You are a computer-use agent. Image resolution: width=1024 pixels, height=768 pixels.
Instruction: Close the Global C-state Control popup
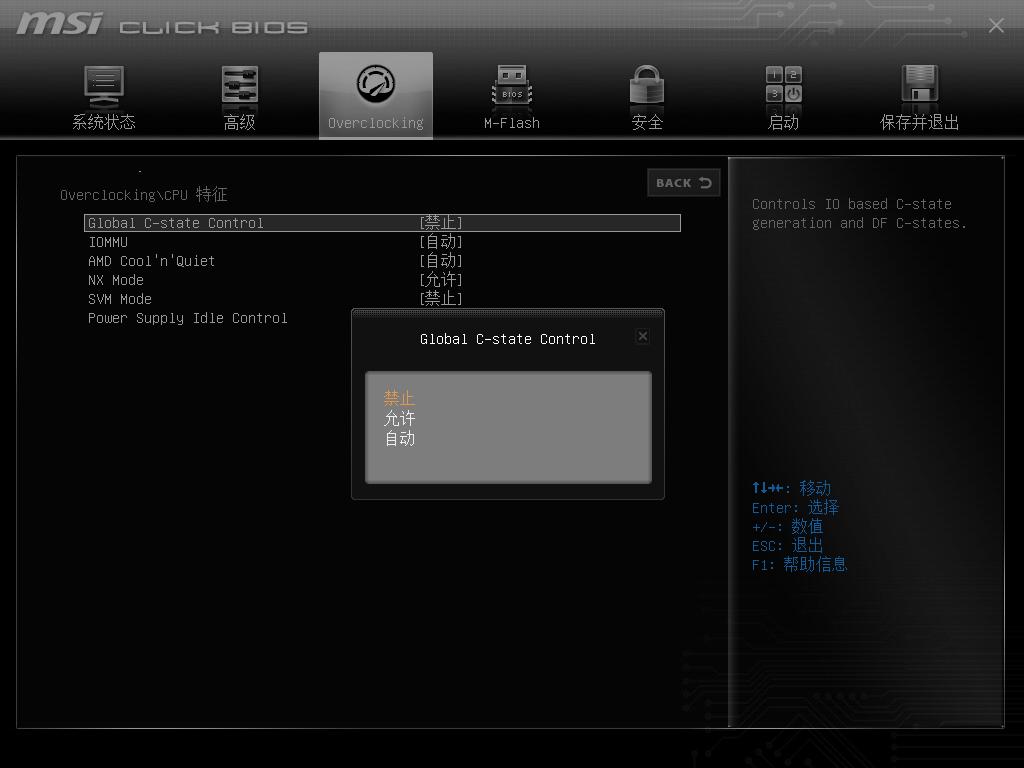[643, 337]
